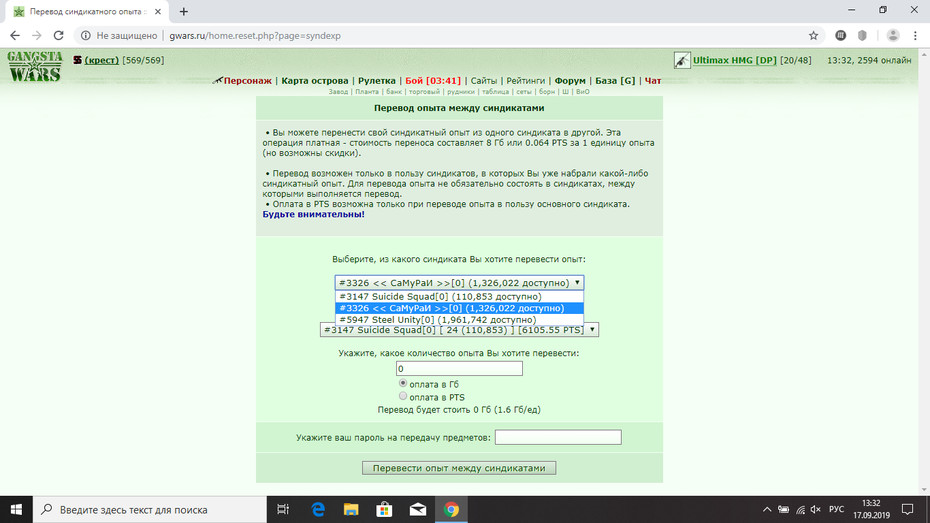Click Ultimax HMG [DP] weapon link

click(x=734, y=60)
